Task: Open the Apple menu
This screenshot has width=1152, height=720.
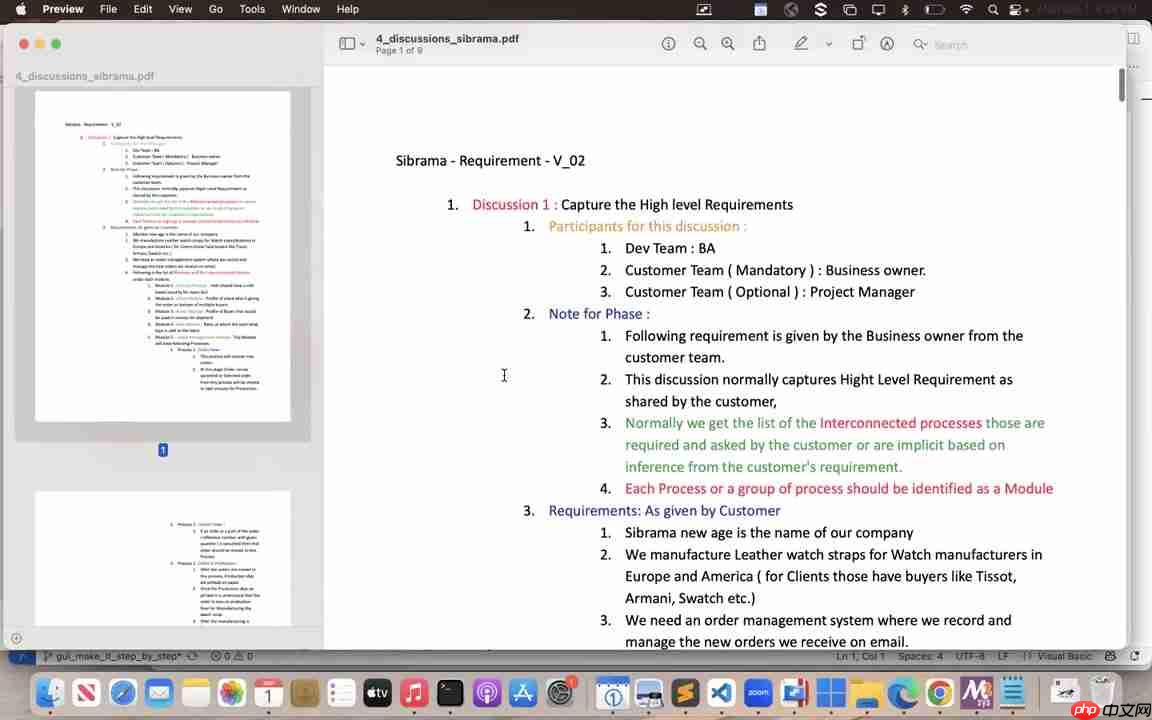Action: tap(21, 10)
